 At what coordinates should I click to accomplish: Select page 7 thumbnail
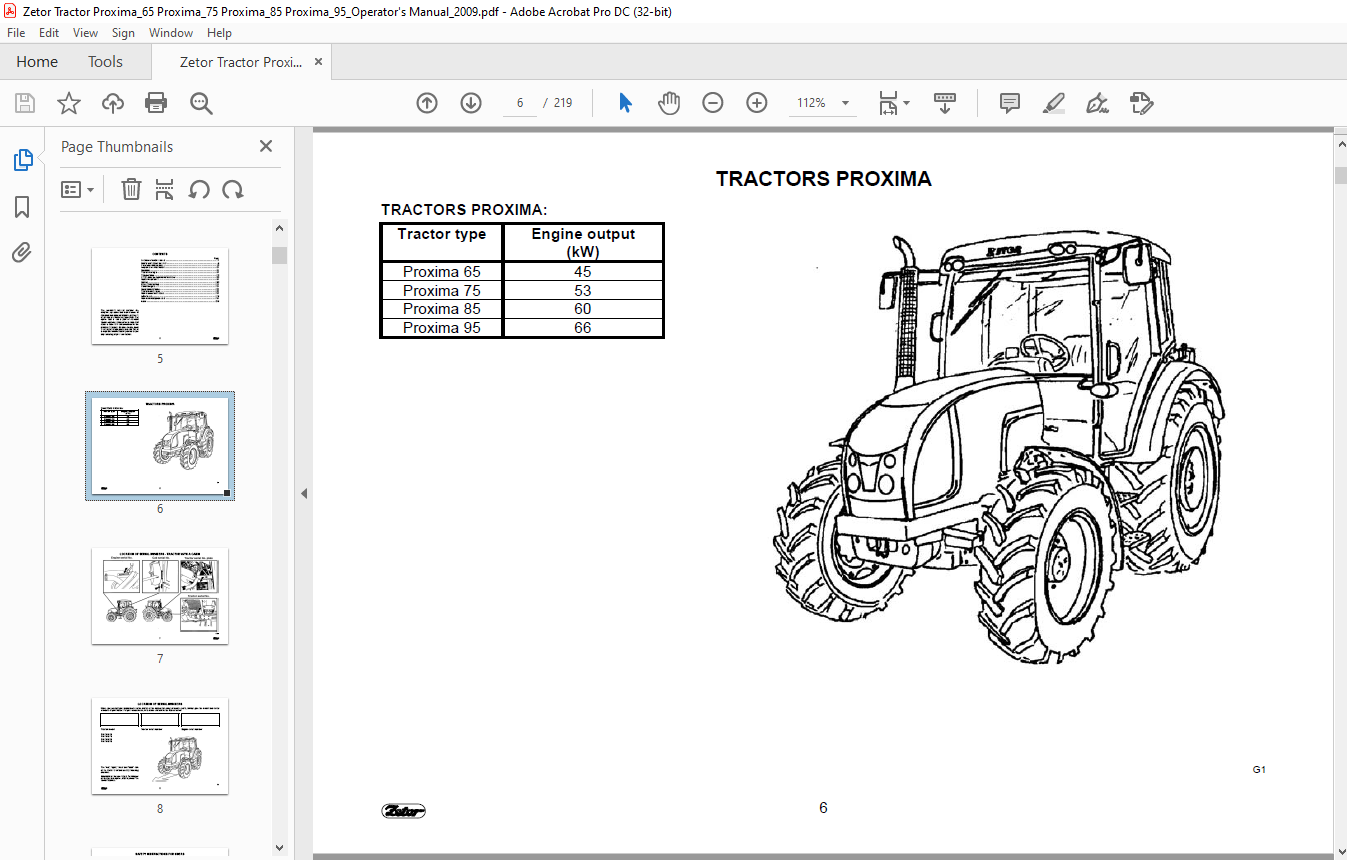click(x=160, y=596)
